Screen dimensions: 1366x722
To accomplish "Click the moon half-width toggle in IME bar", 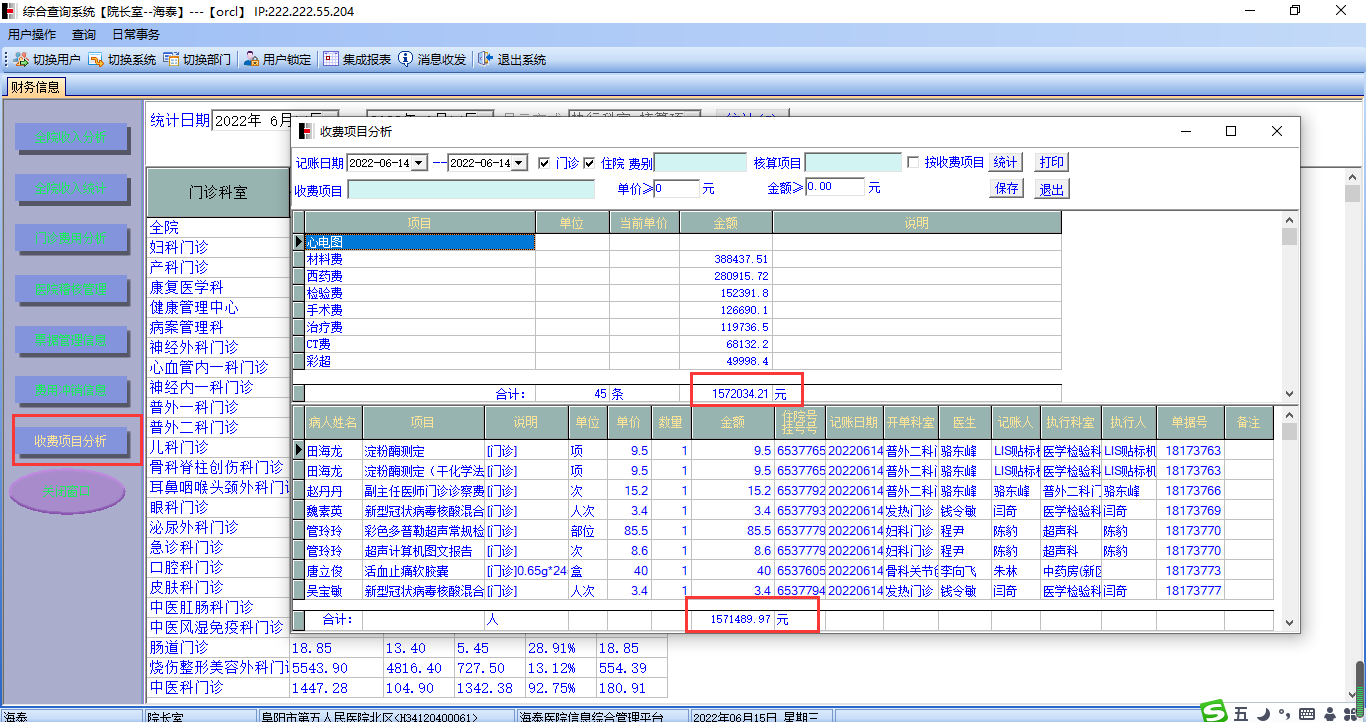I will click(1263, 713).
